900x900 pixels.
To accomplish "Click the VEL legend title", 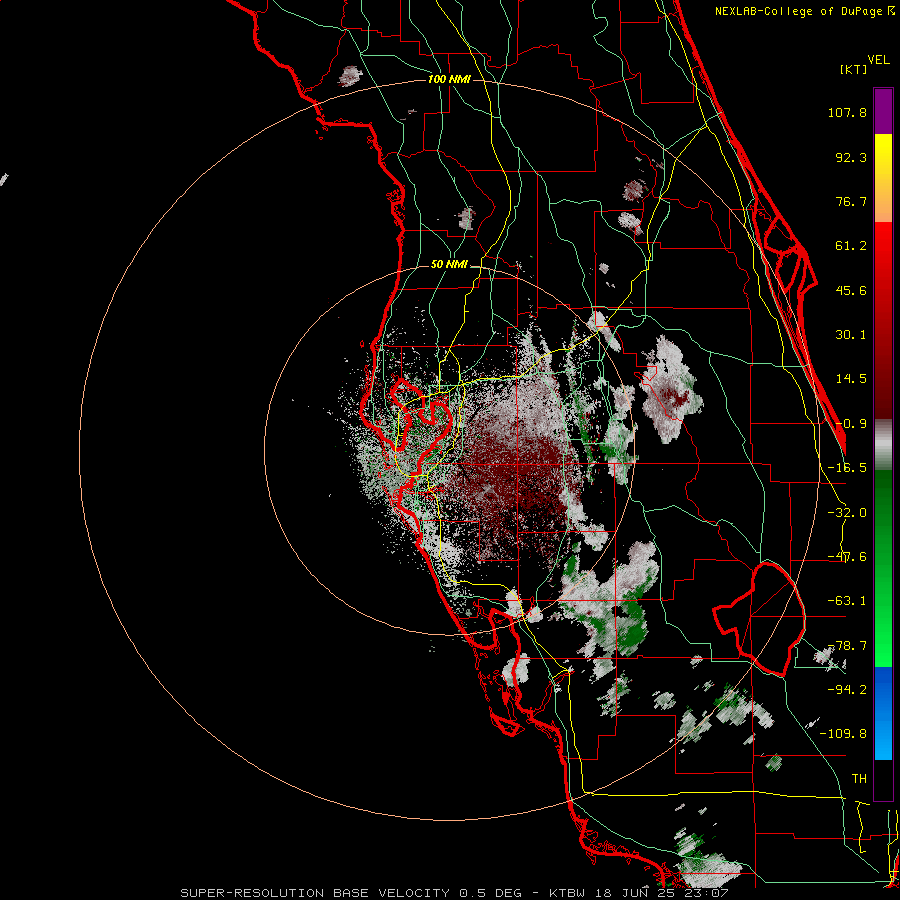I will point(878,60).
